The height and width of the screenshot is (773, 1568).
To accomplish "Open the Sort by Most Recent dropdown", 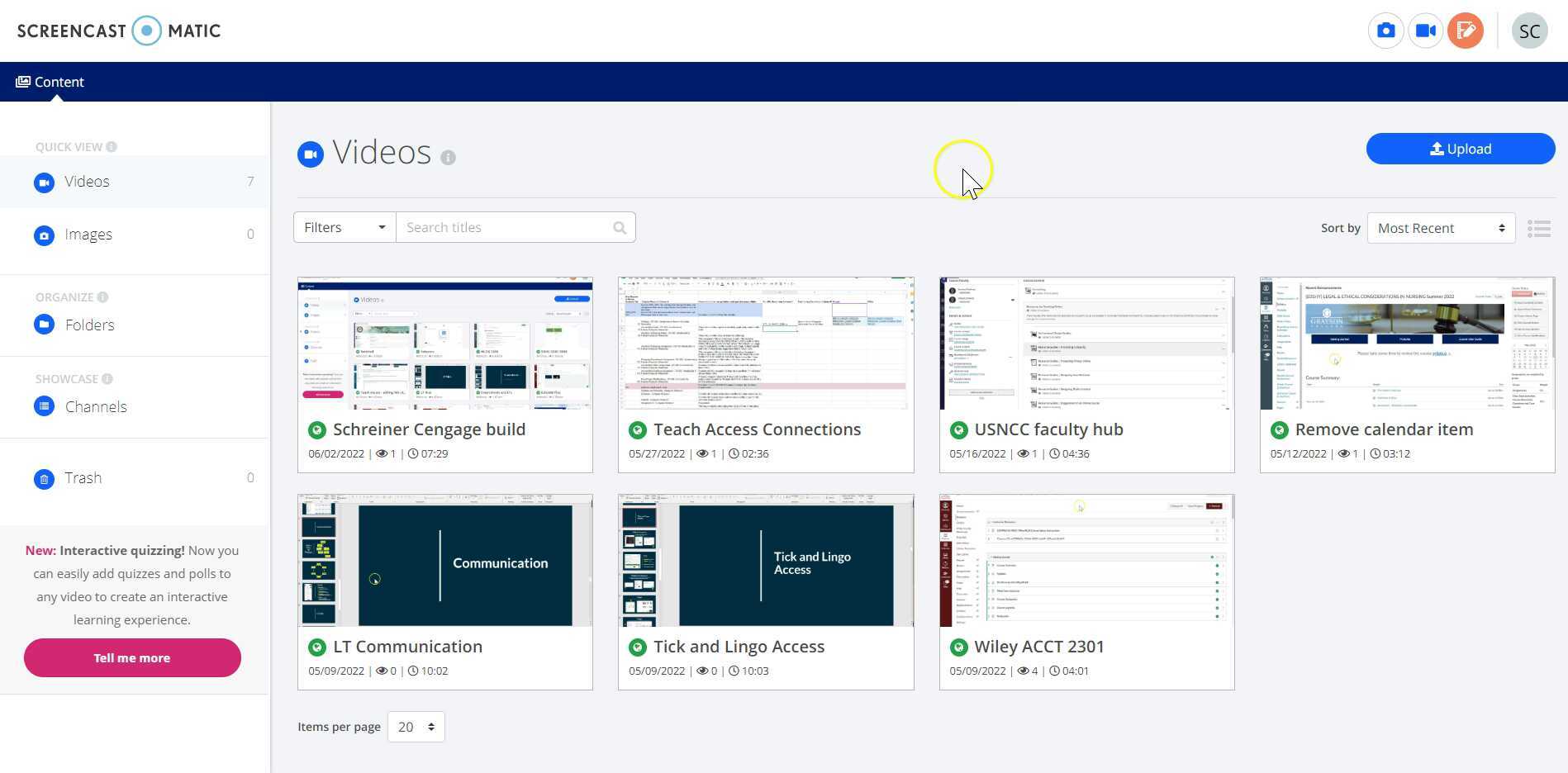I will (1441, 229).
